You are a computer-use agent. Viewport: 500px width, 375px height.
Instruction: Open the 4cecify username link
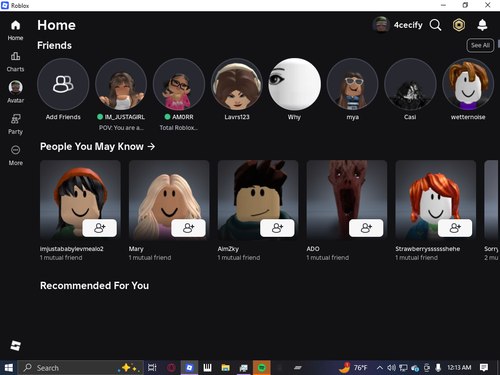coord(408,25)
